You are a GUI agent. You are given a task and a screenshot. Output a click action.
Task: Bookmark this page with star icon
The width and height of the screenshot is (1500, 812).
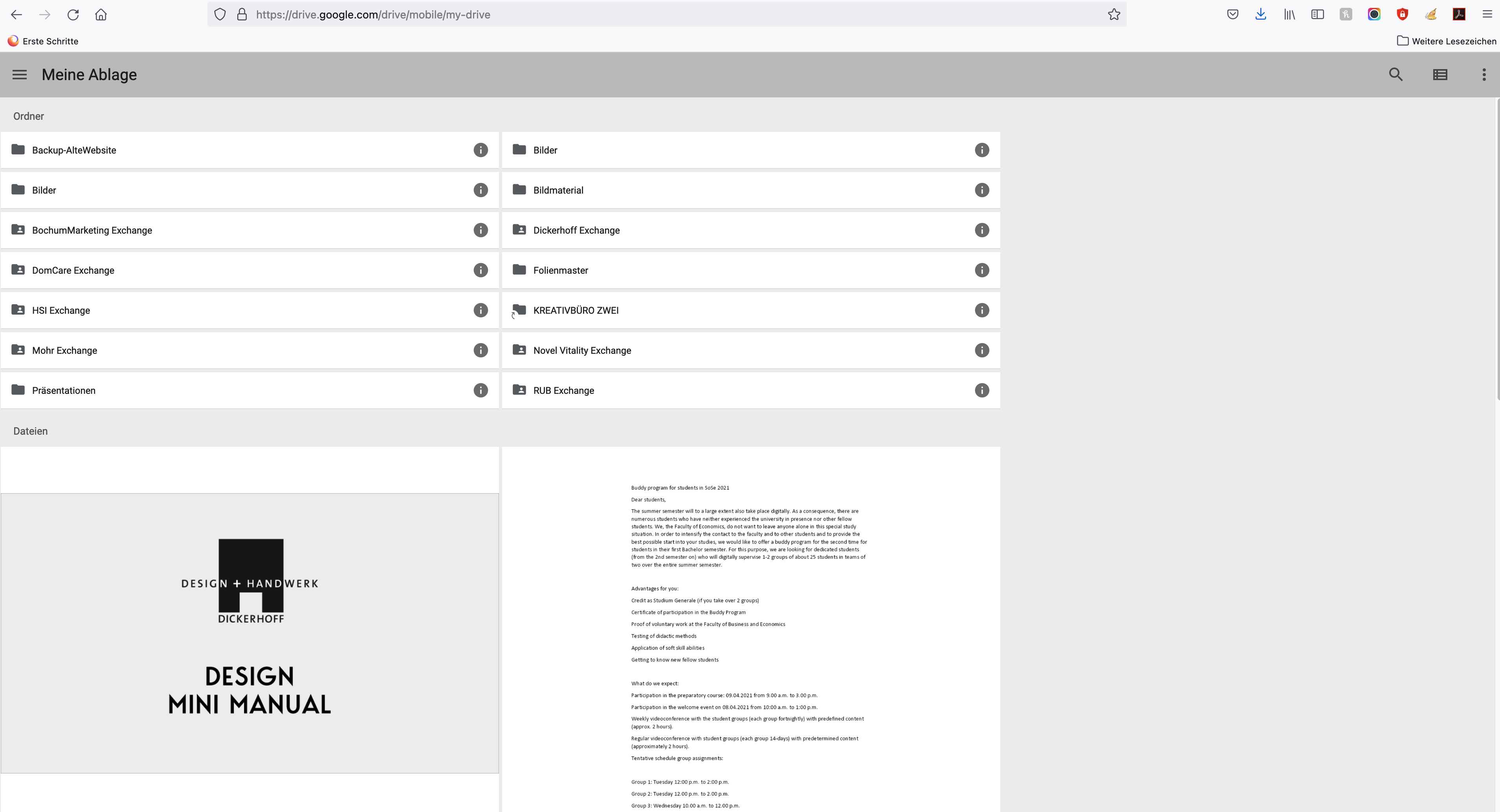(x=1113, y=15)
